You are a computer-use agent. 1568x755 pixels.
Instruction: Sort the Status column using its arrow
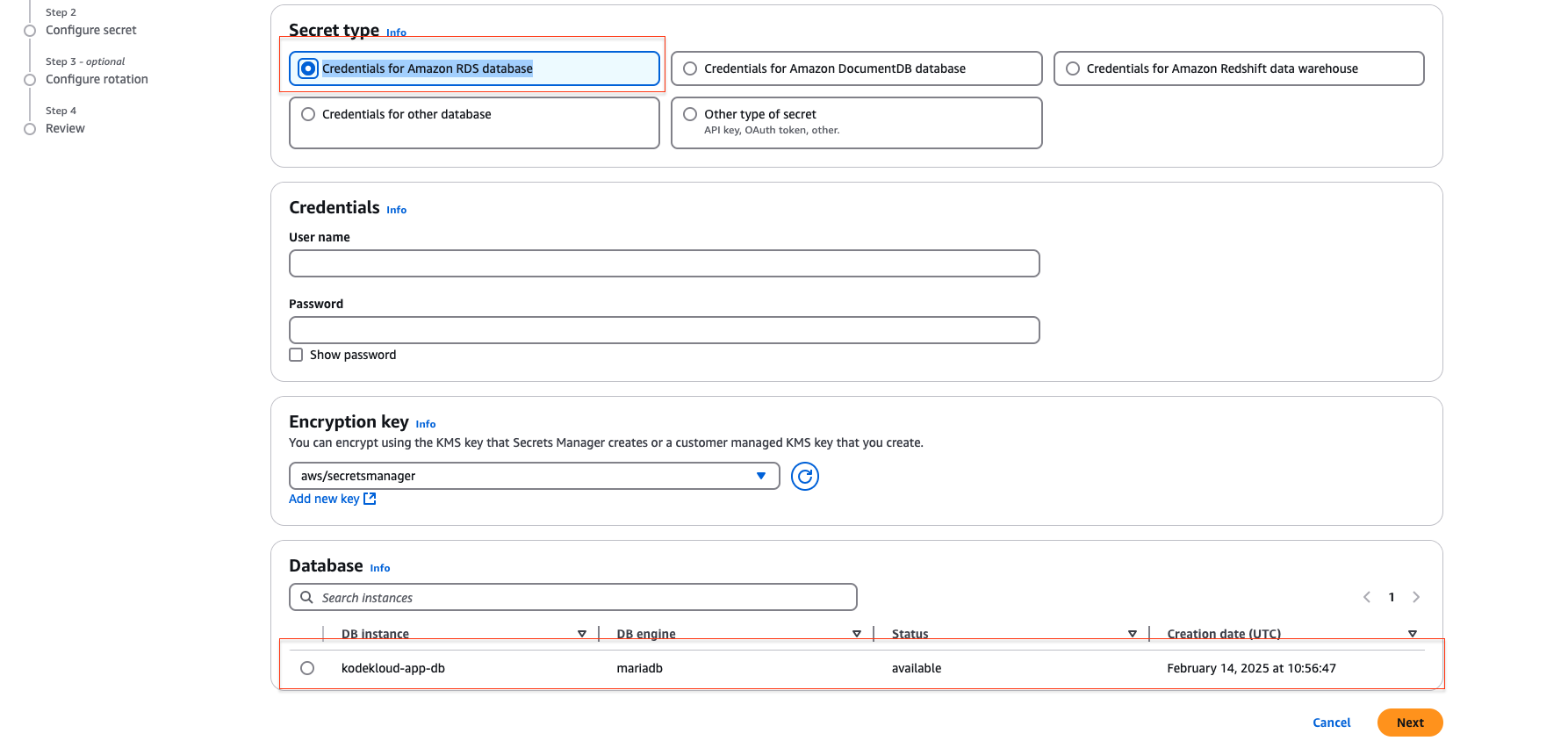coord(1133,634)
